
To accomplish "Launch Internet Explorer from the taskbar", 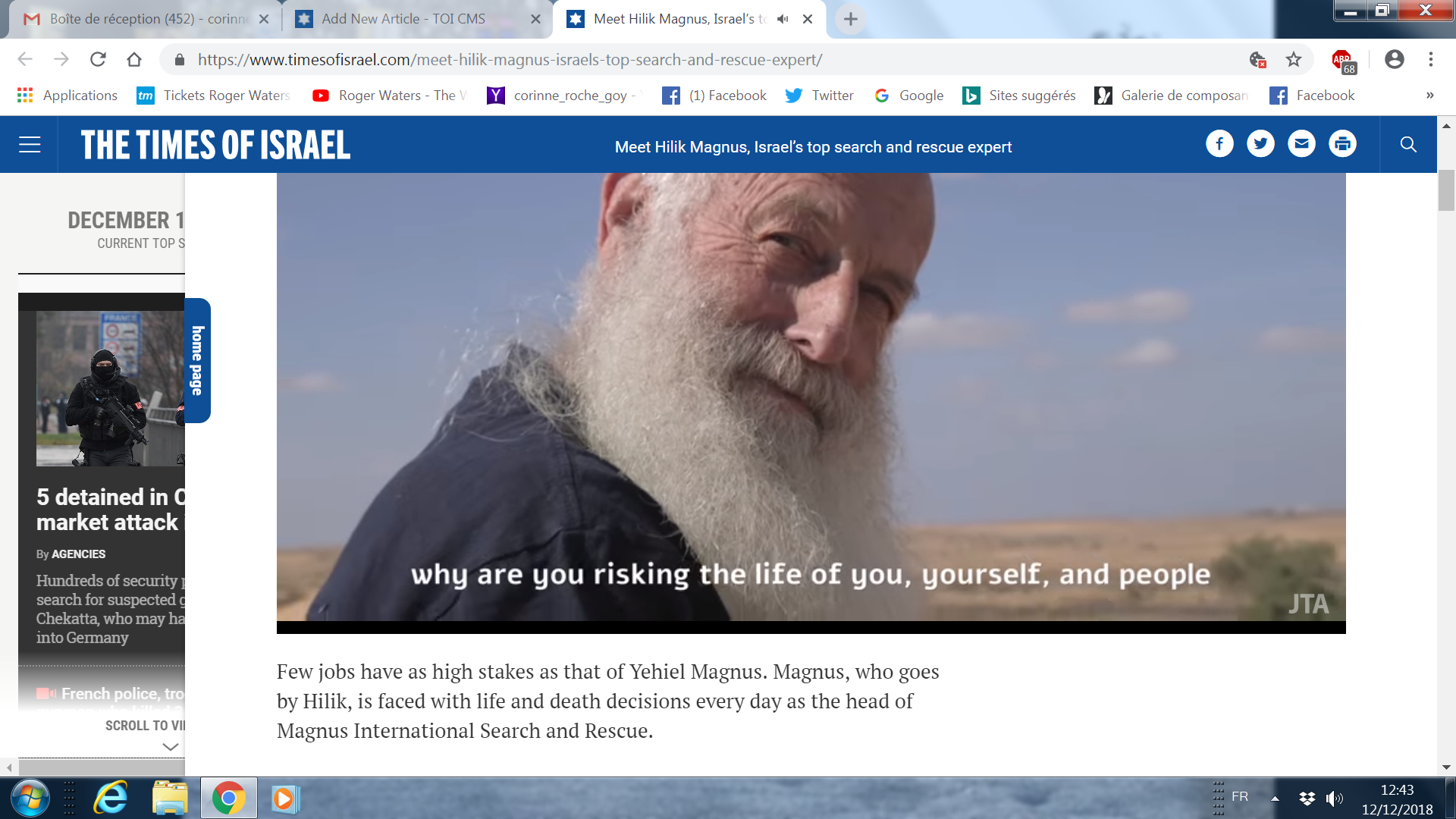I will tap(111, 799).
